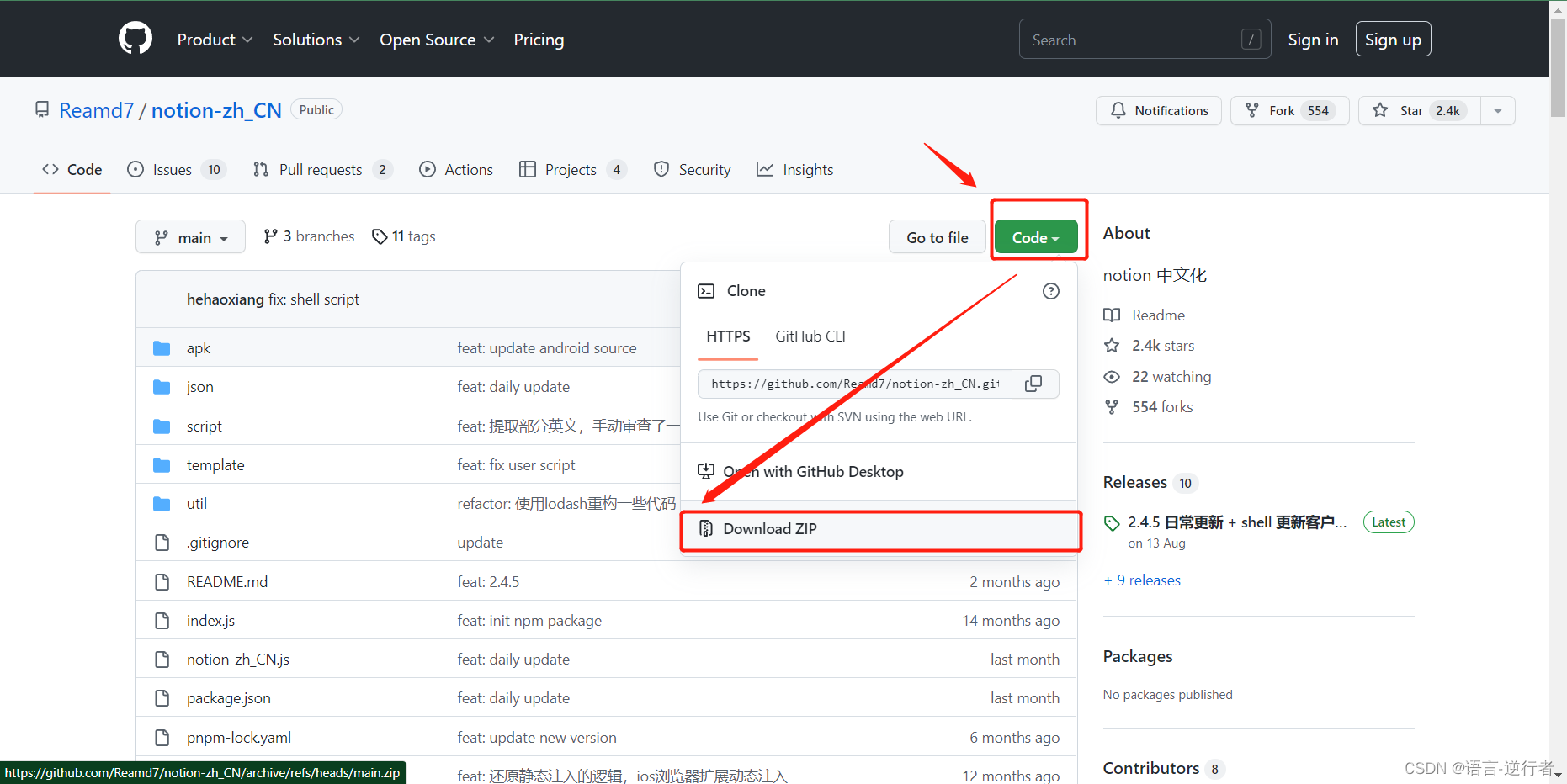The height and width of the screenshot is (784, 1567).
Task: Click the eye icon next to 22 watching
Action: (1112, 377)
